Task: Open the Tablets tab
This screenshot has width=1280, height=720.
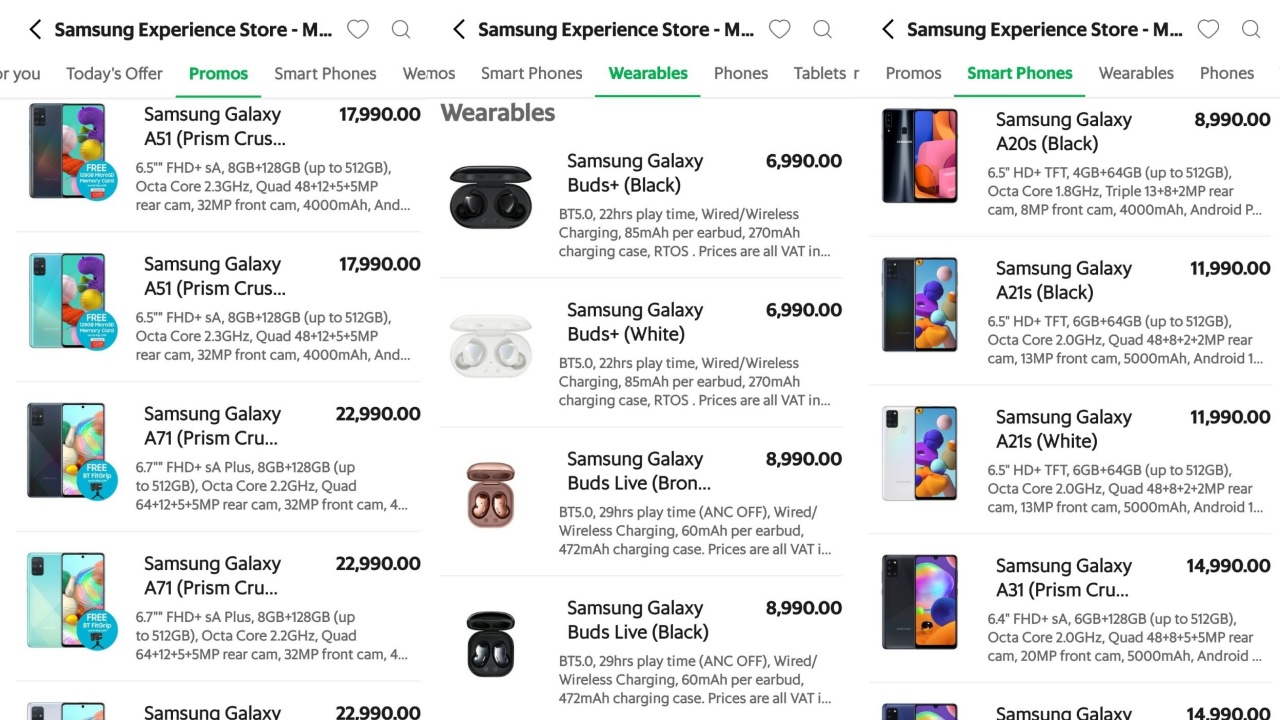Action: (x=821, y=73)
